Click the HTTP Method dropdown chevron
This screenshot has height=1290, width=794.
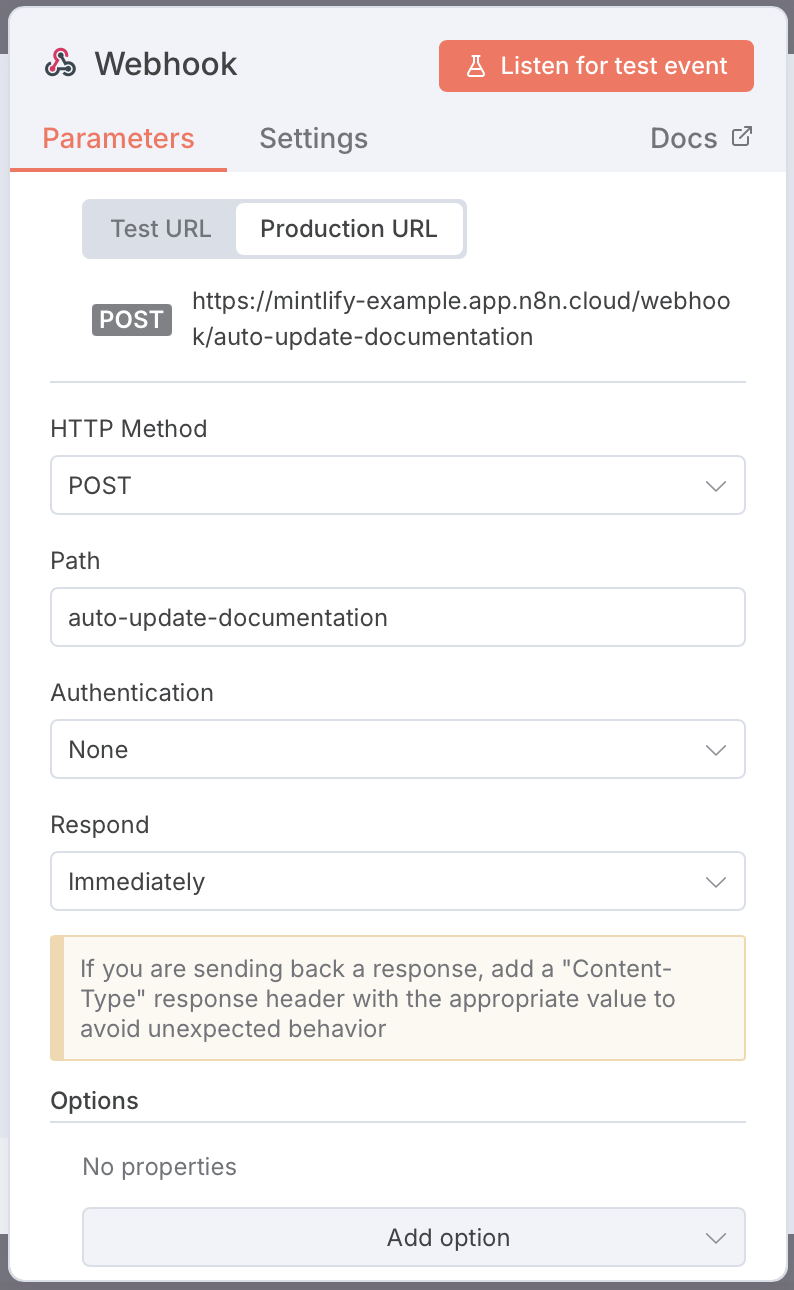point(716,485)
